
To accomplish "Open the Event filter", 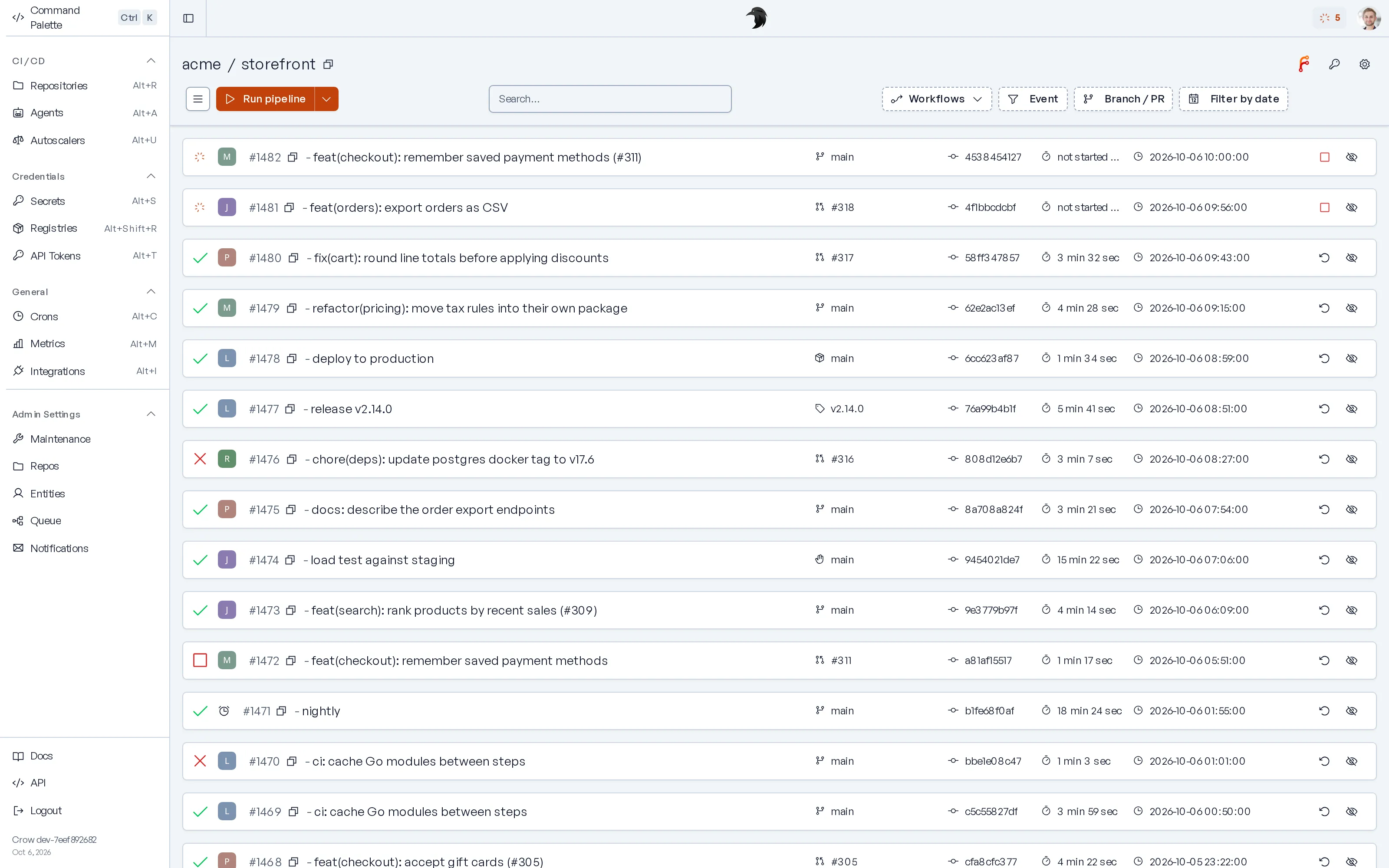I will point(1033,99).
